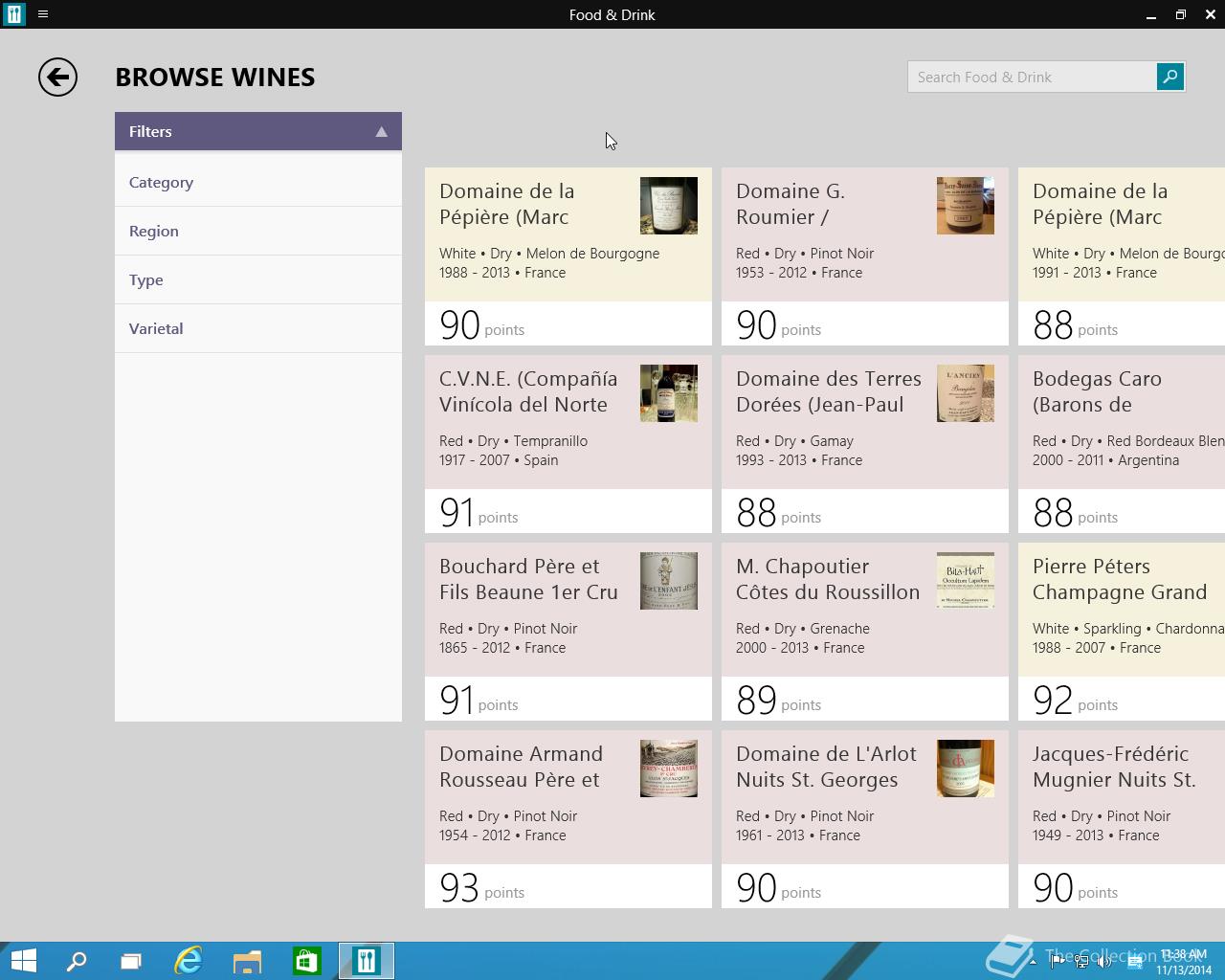Viewport: 1225px width, 980px height.
Task: Open the Windows Start button
Action: tap(23, 961)
